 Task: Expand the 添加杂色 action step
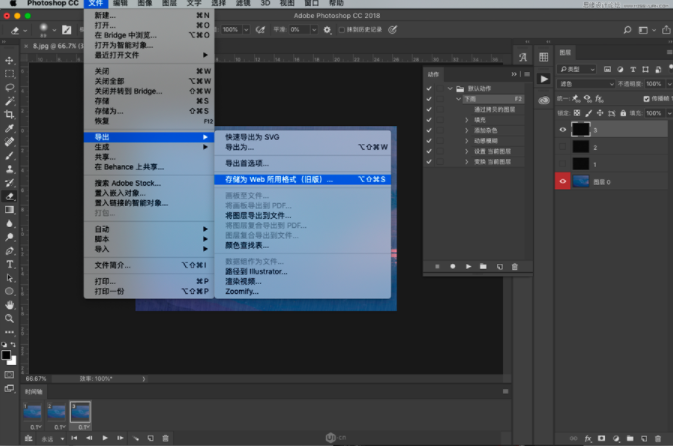tap(466, 130)
